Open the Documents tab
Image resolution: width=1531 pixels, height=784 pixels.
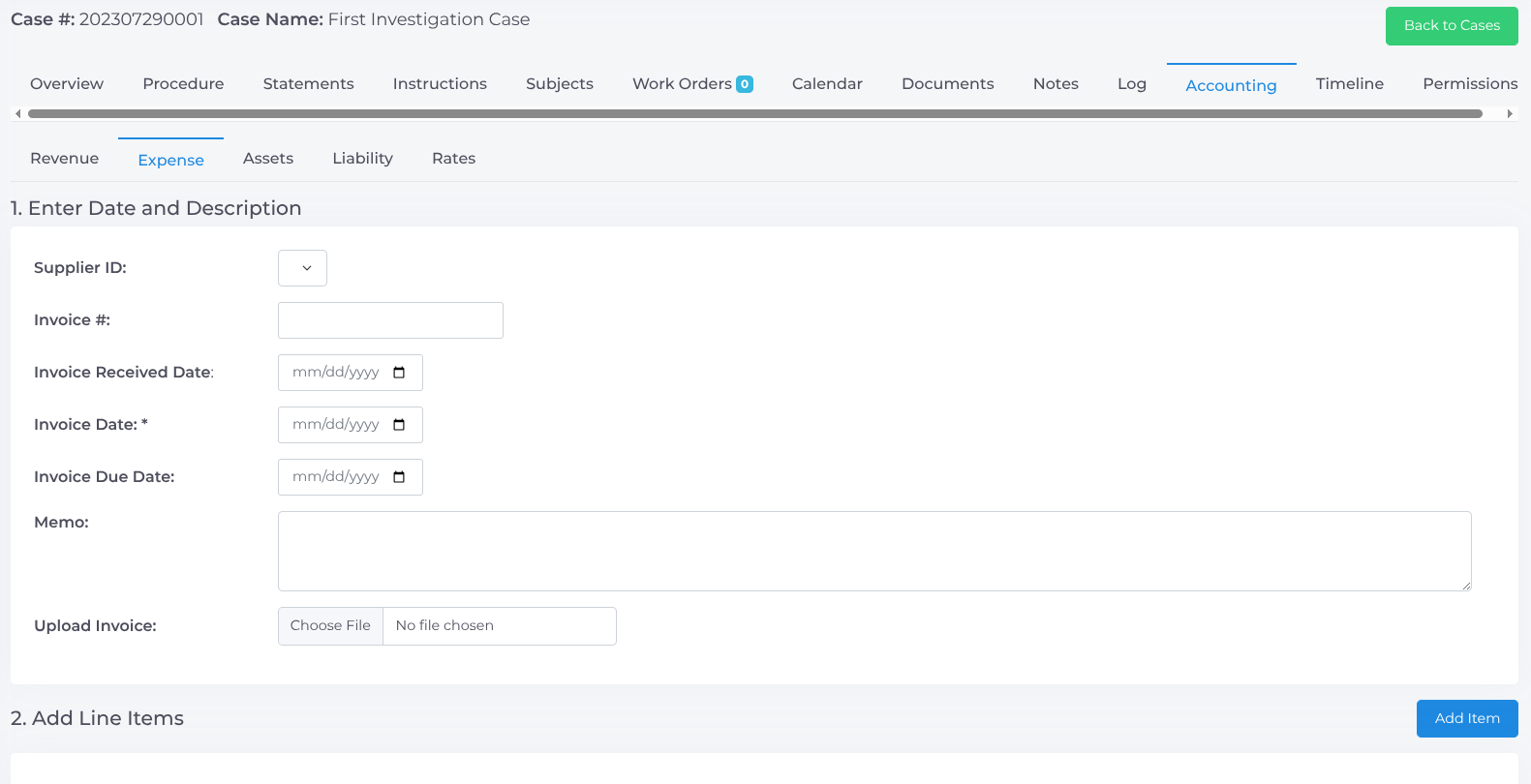[x=947, y=84]
